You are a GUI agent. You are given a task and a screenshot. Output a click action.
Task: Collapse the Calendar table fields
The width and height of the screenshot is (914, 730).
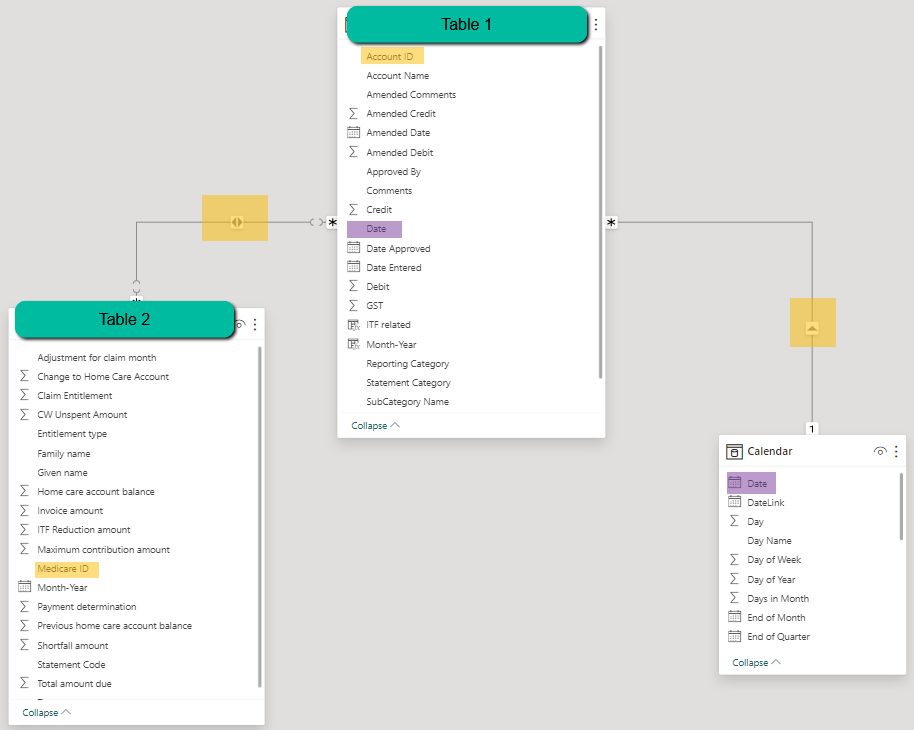click(756, 662)
